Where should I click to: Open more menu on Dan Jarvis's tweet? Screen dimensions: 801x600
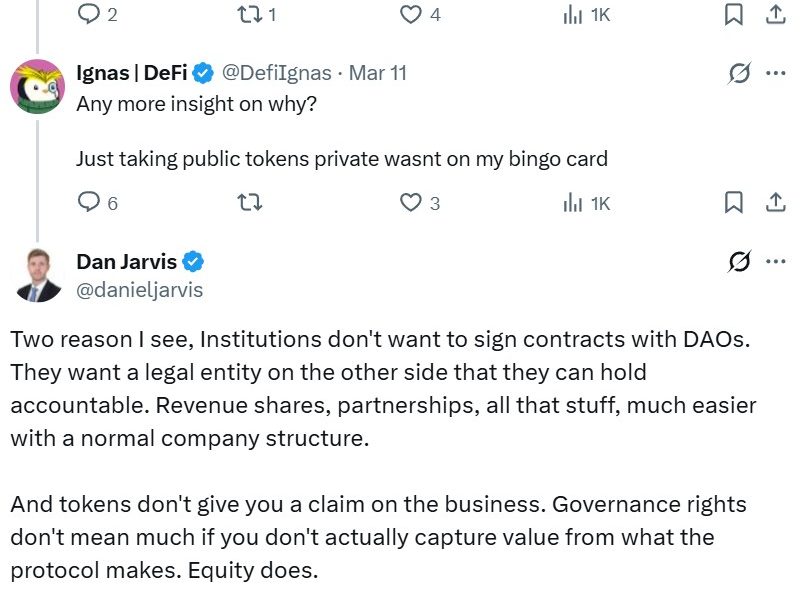point(775,262)
